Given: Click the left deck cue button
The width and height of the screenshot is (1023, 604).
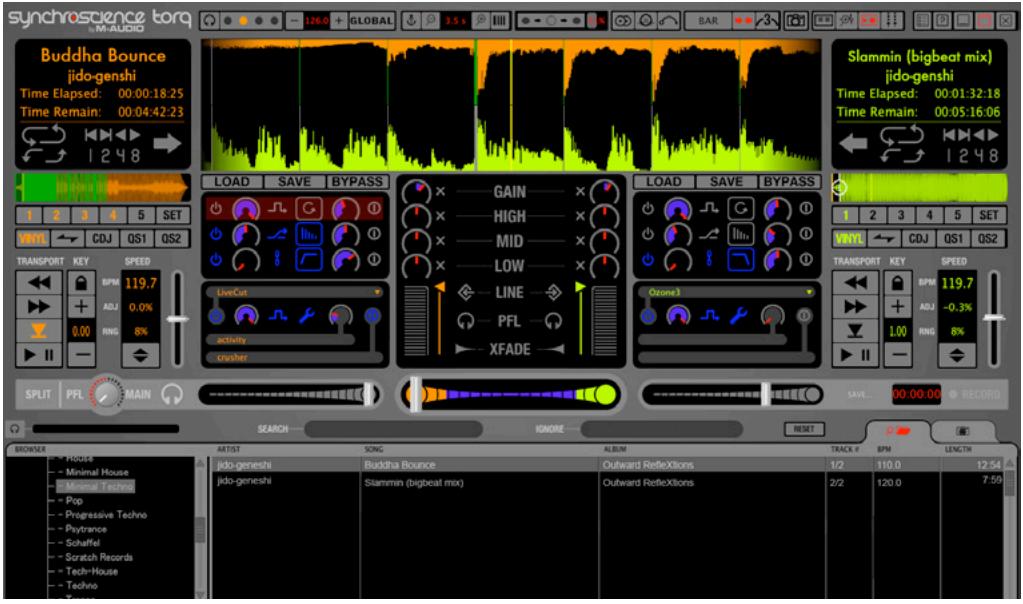Looking at the screenshot, I should pos(39,331).
